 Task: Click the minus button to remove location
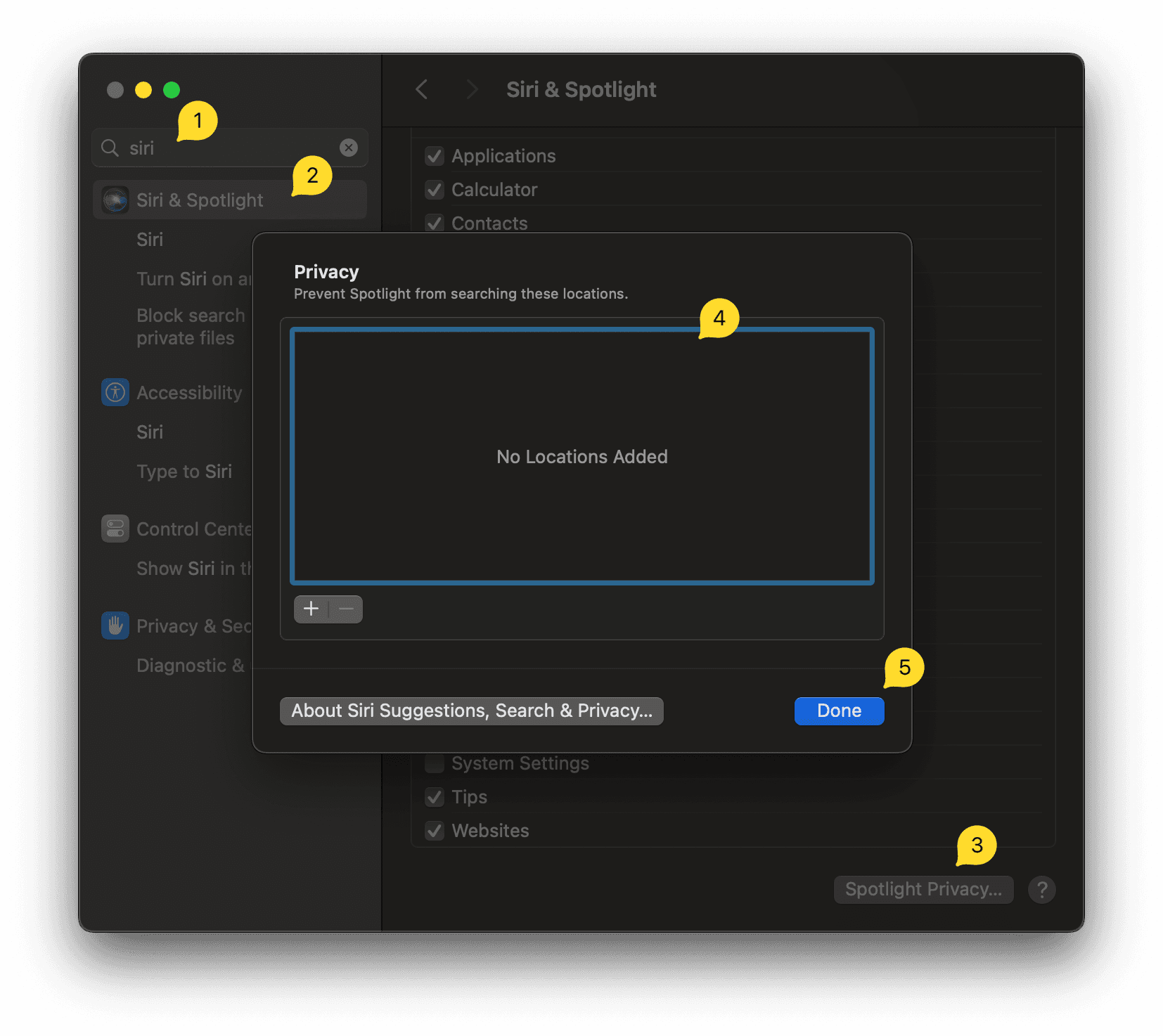coord(346,609)
